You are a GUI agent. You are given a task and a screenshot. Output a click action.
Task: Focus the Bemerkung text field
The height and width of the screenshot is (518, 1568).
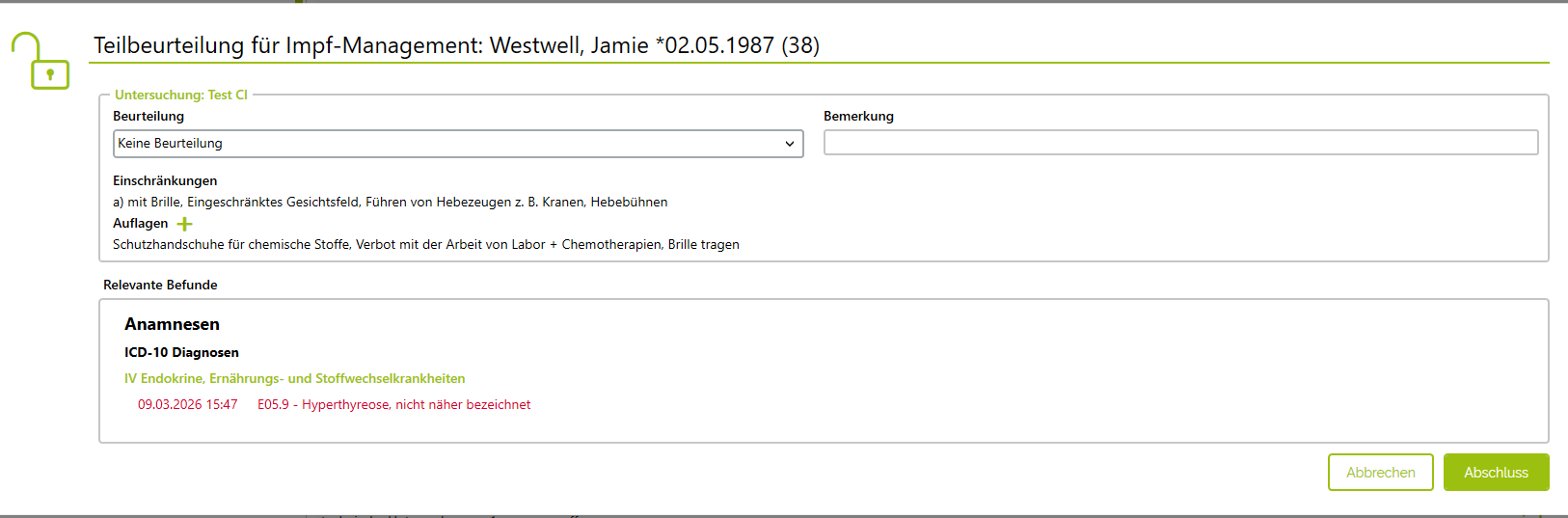tap(1180, 143)
